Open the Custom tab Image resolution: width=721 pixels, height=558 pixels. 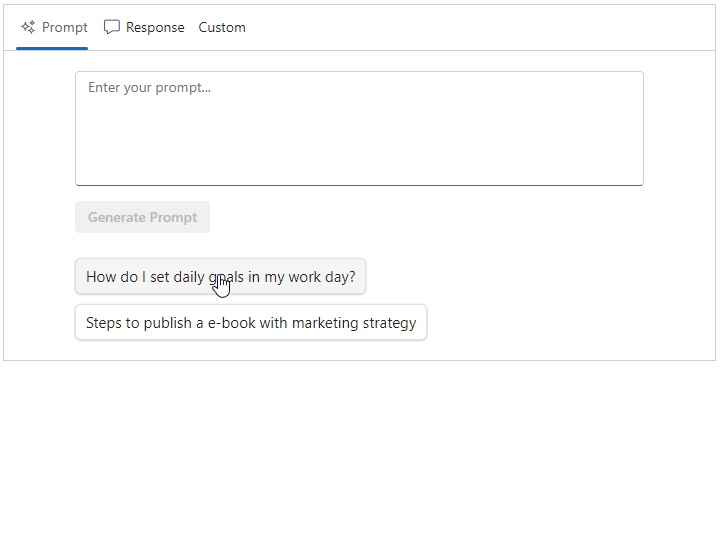222,28
